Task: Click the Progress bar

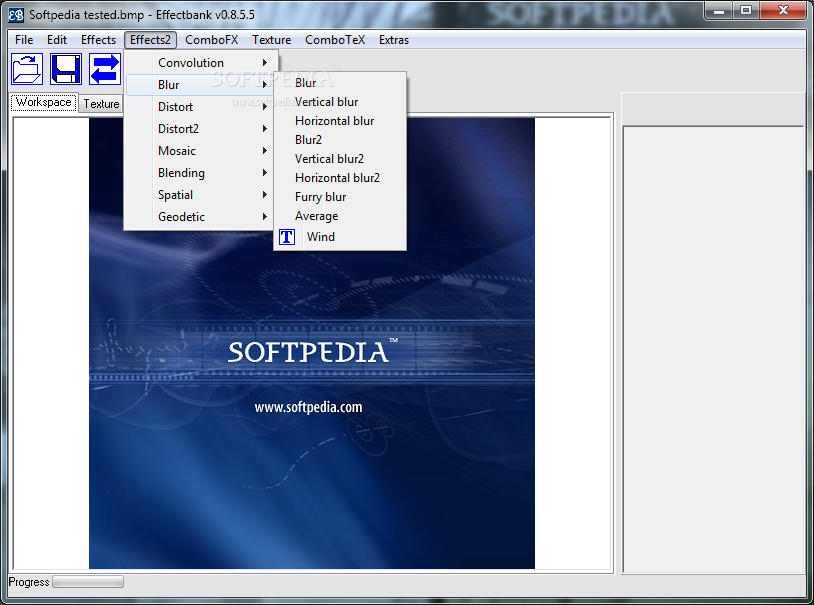Action: pyautogui.click(x=88, y=582)
